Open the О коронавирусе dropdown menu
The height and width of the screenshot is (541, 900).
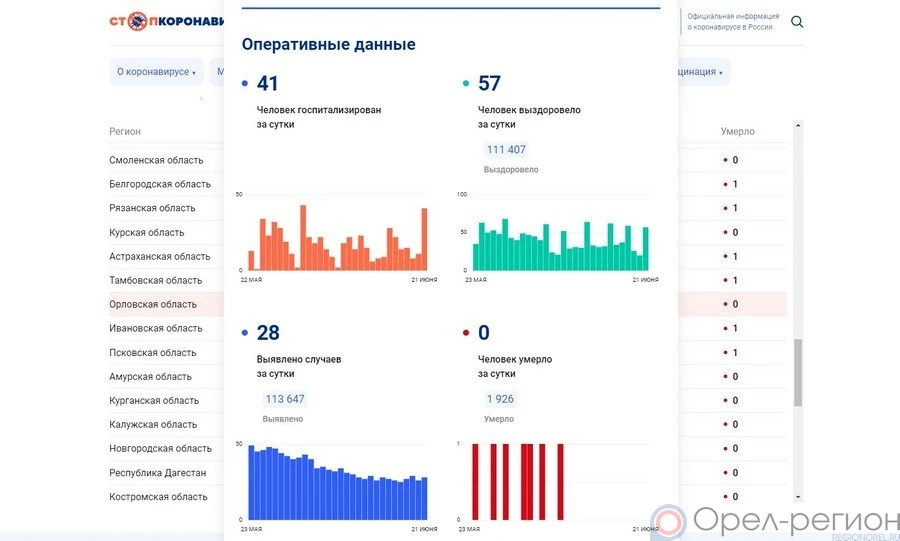[x=156, y=72]
